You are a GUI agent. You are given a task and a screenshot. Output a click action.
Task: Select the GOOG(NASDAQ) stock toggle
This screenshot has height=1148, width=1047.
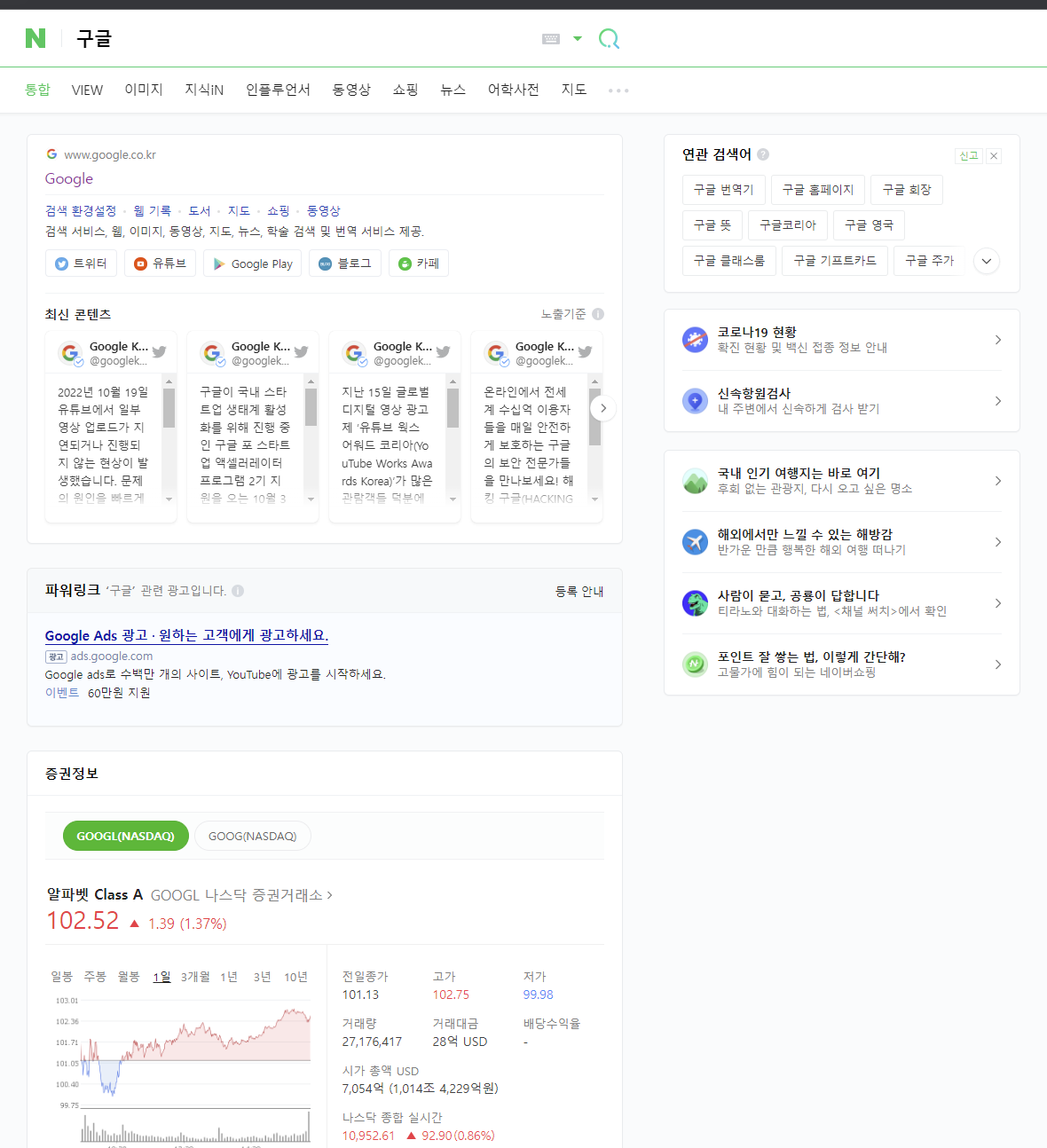point(253,836)
